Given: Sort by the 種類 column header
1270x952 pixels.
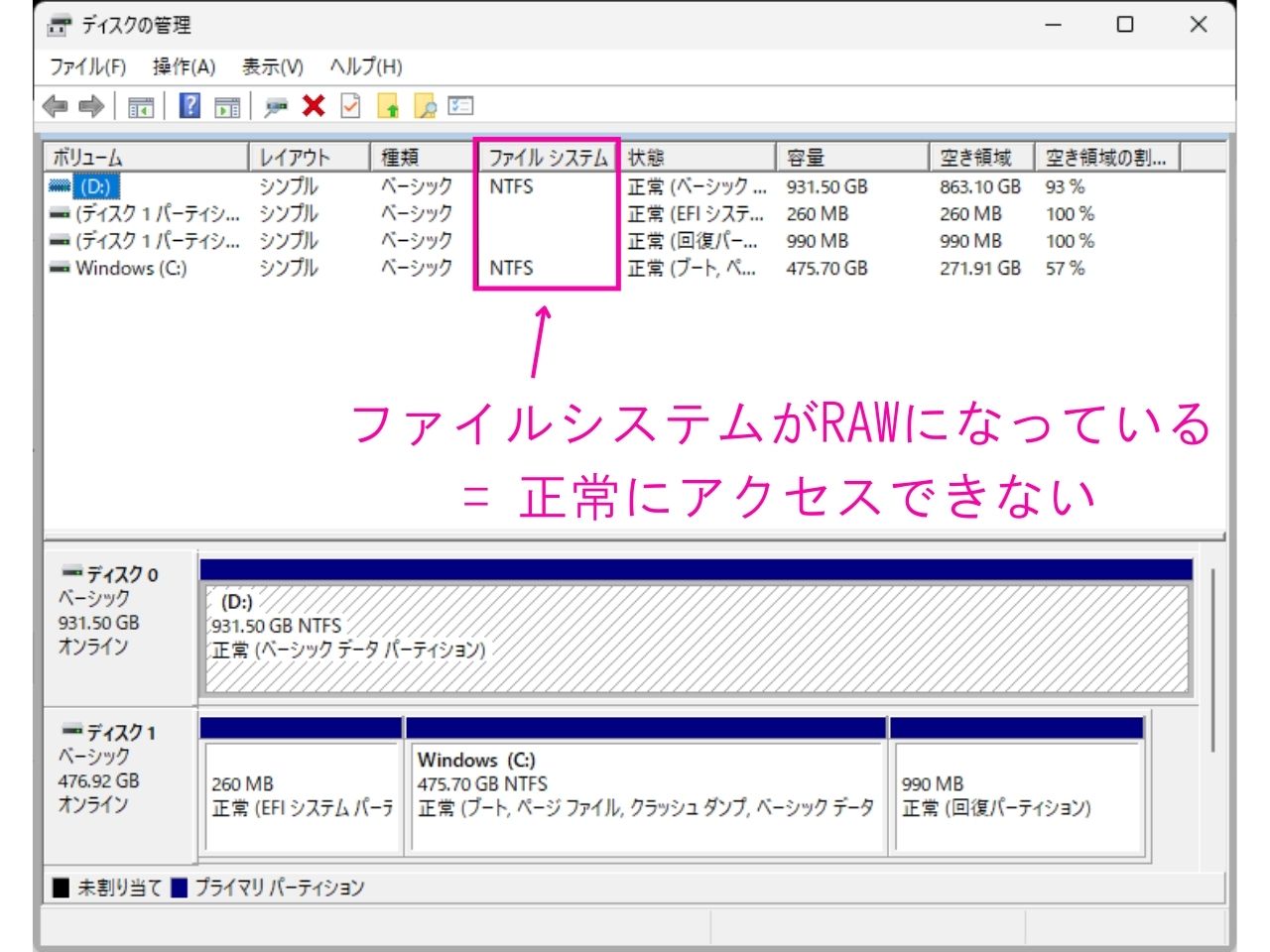Looking at the screenshot, I should pyautogui.click(x=426, y=157).
